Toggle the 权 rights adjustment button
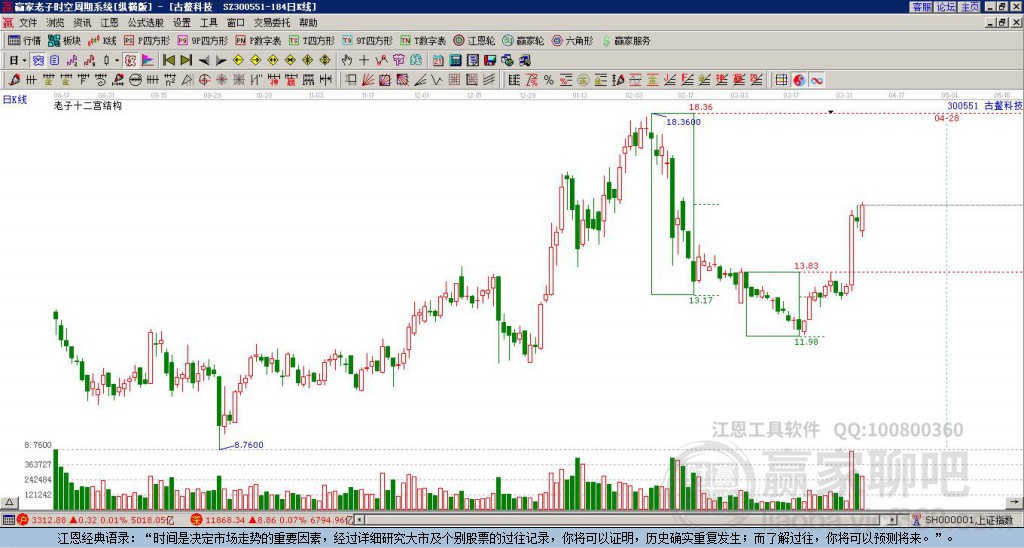This screenshot has width=1024, height=548. [x=130, y=60]
